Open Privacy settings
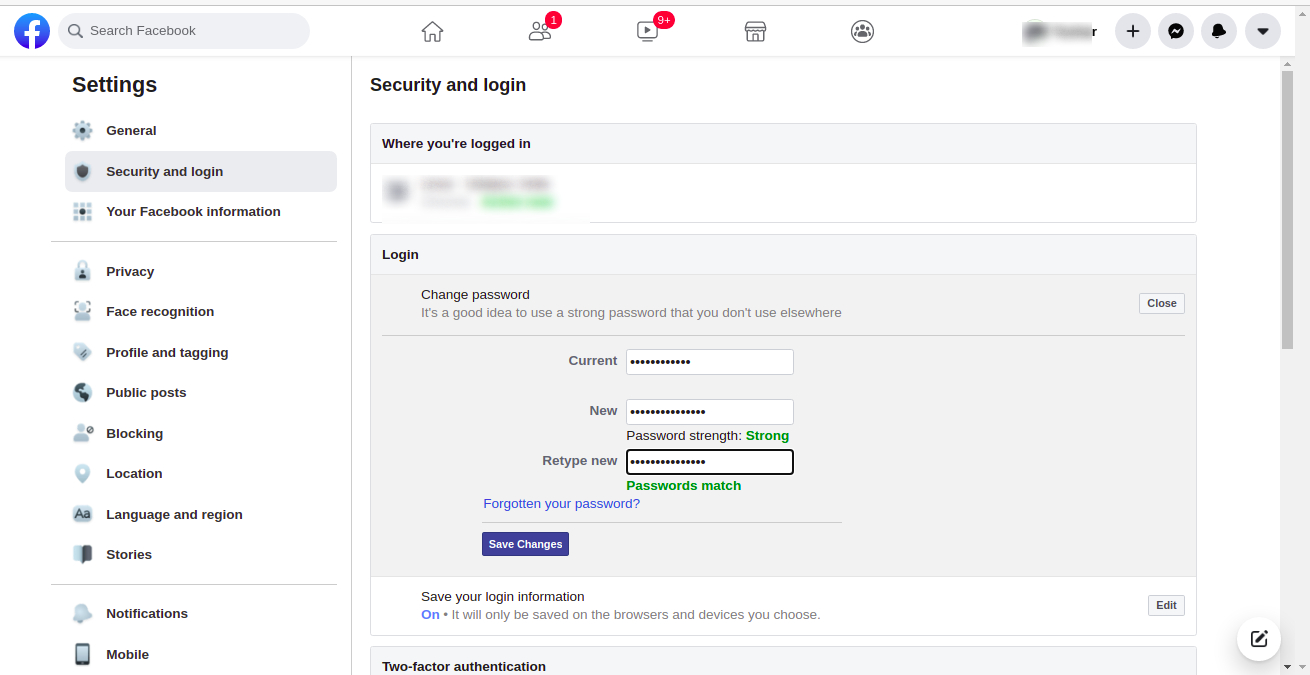The height and width of the screenshot is (675, 1310). 130,271
